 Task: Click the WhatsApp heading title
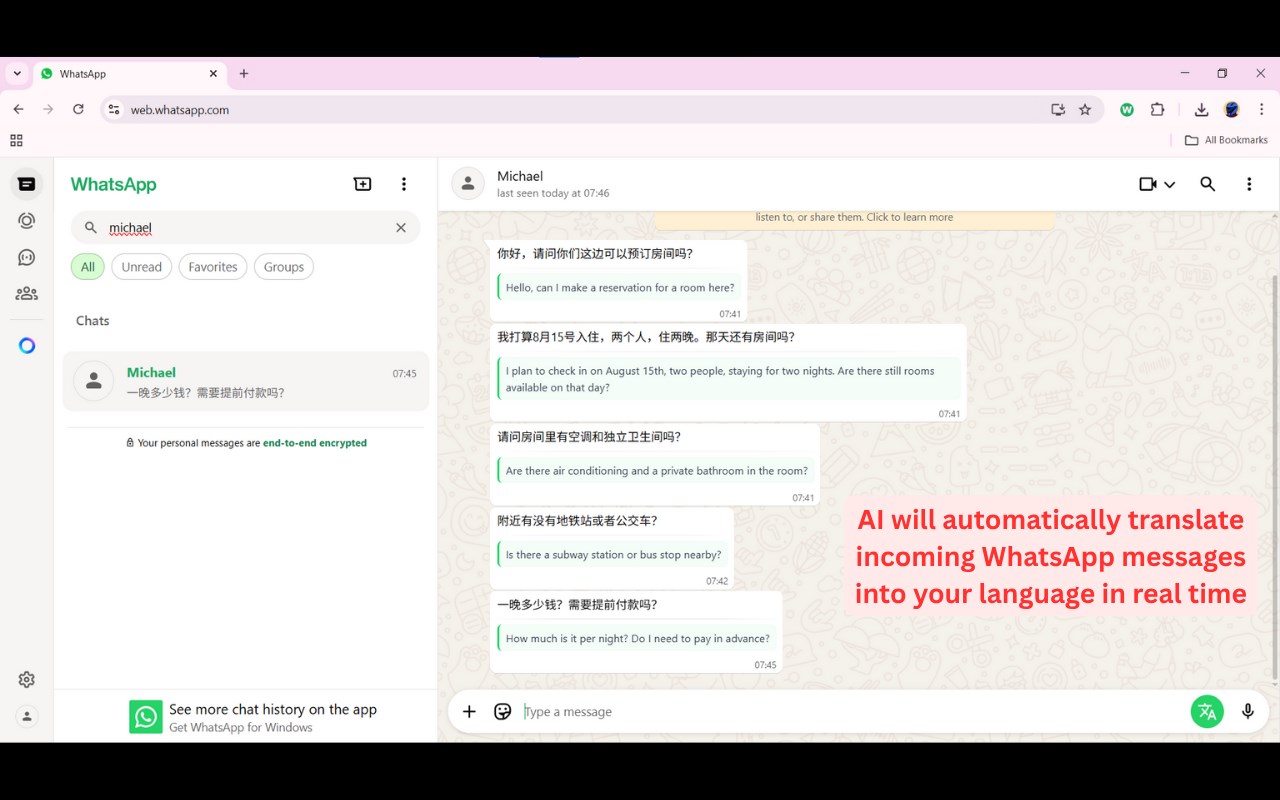click(x=114, y=184)
